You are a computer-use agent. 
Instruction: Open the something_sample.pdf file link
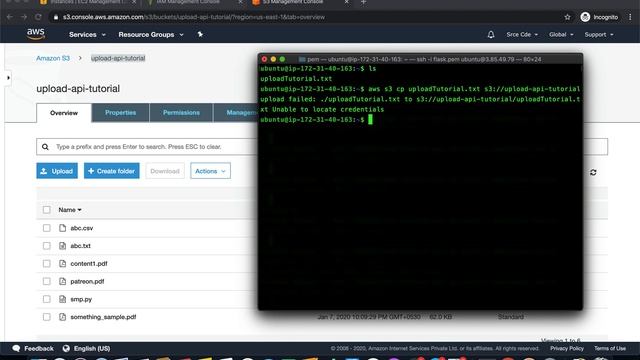103,317
